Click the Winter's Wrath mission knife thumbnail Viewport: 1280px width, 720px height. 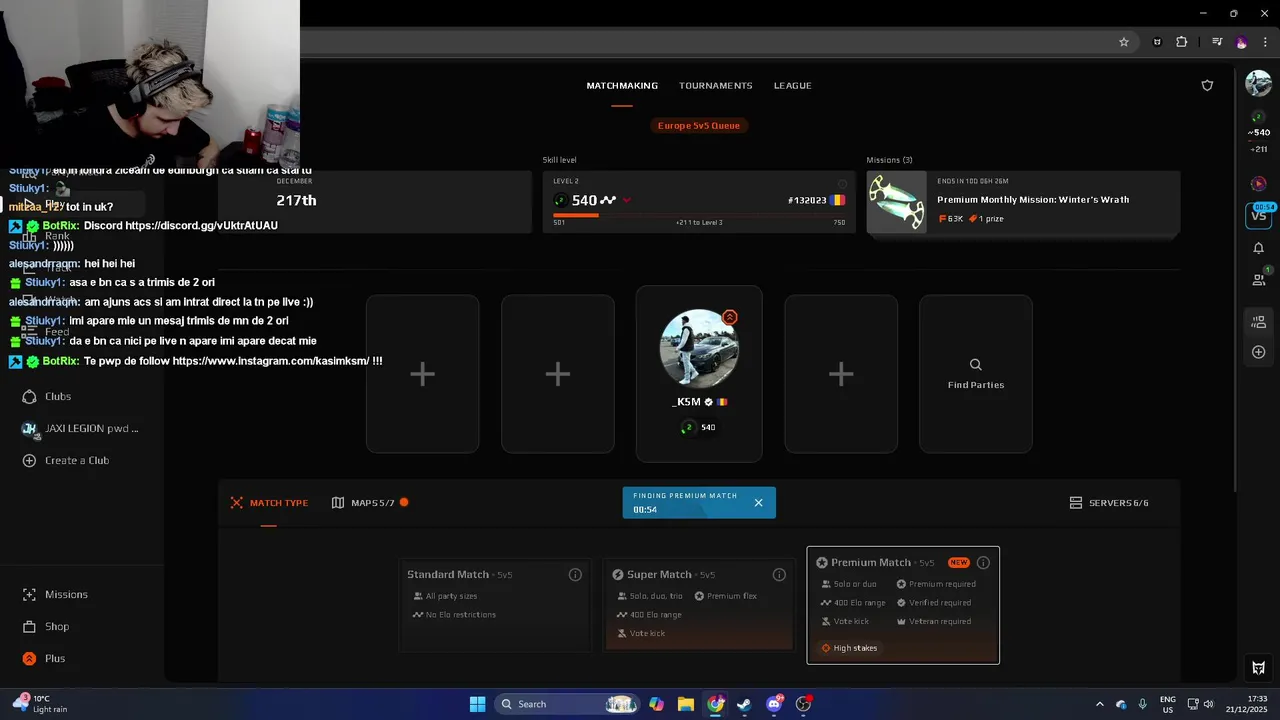[897, 202]
